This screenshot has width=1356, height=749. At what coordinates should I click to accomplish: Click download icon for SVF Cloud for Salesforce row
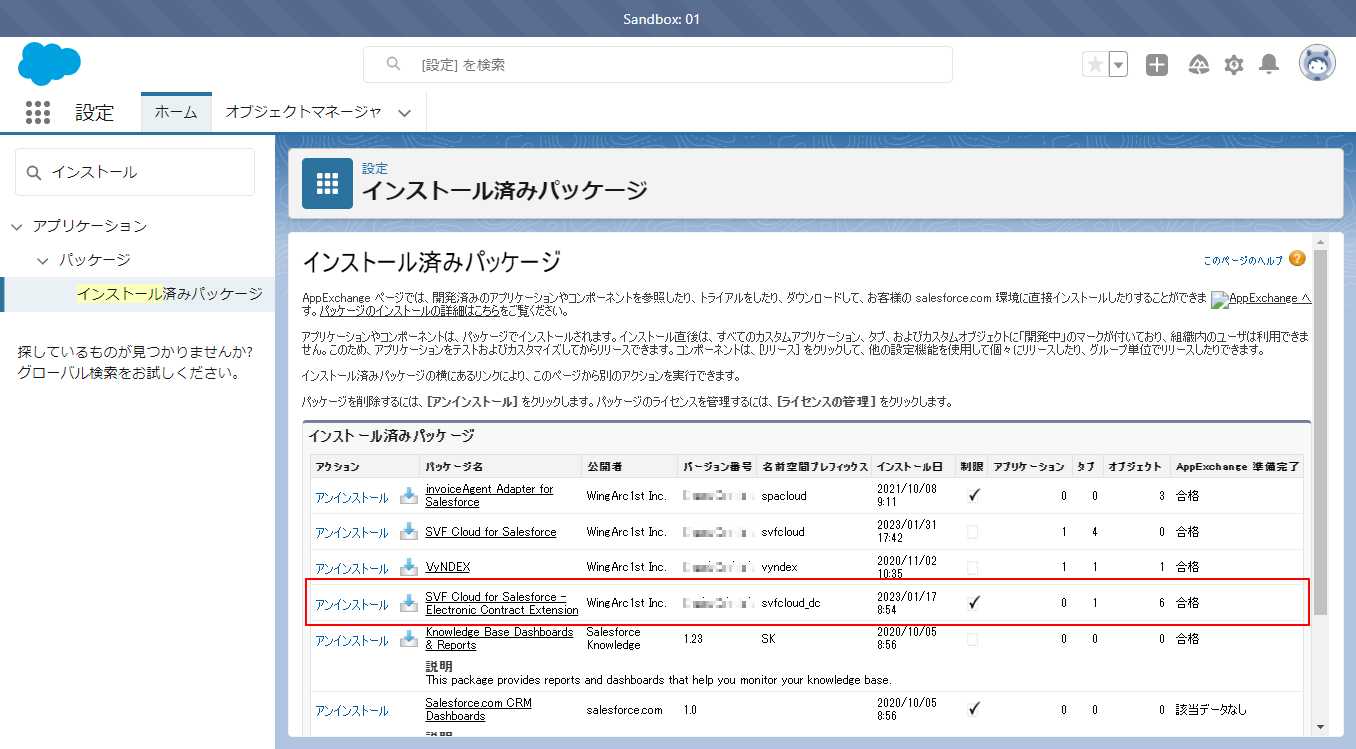pos(409,531)
